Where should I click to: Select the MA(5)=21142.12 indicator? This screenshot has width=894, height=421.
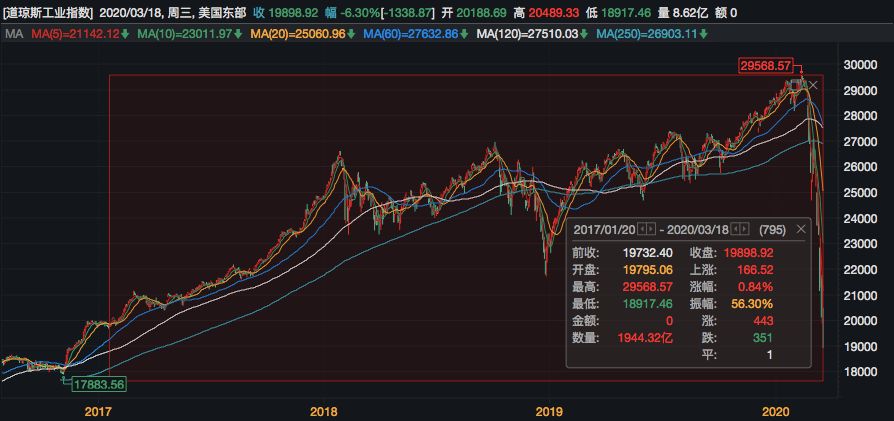click(80, 34)
